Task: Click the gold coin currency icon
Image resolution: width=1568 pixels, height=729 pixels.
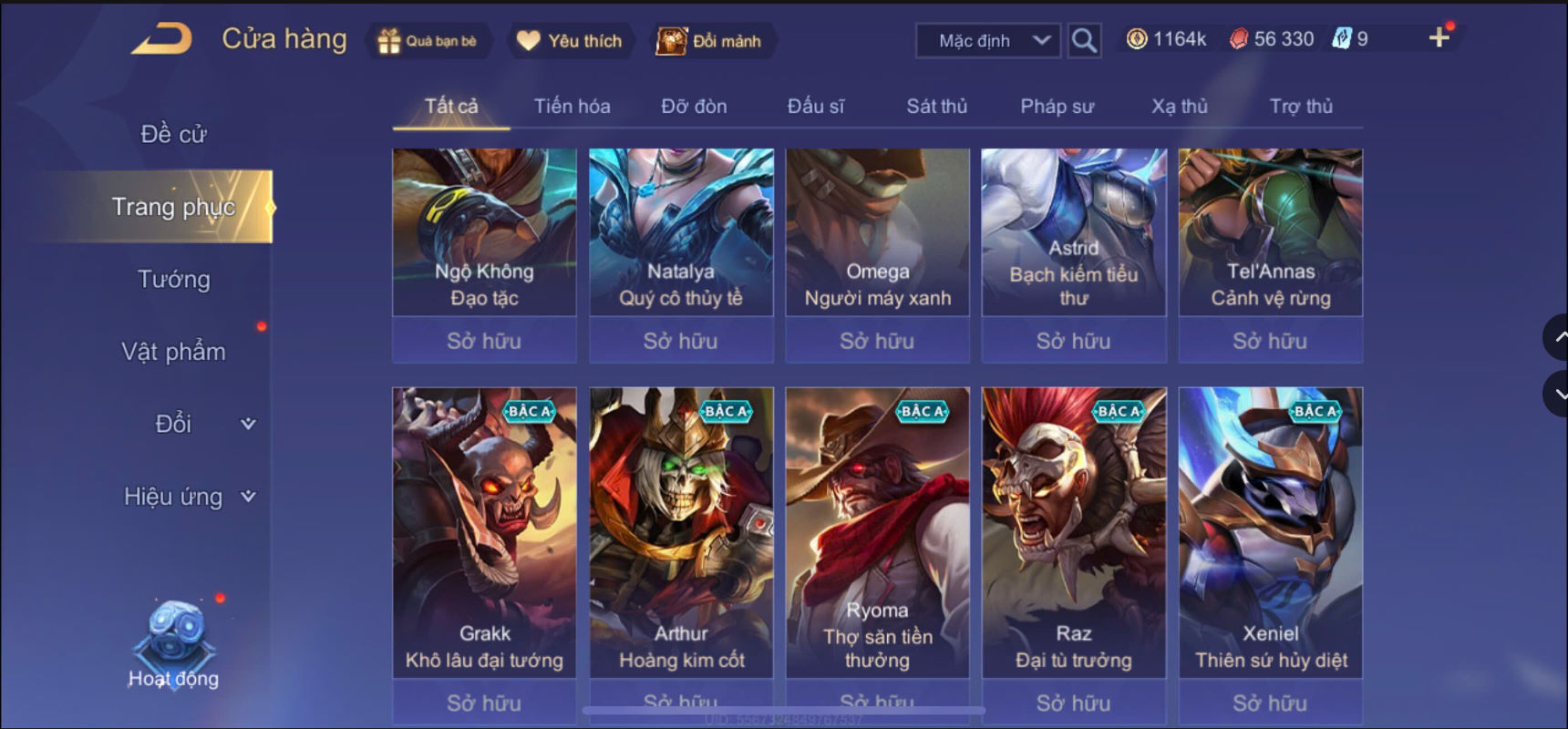Action: [1137, 38]
